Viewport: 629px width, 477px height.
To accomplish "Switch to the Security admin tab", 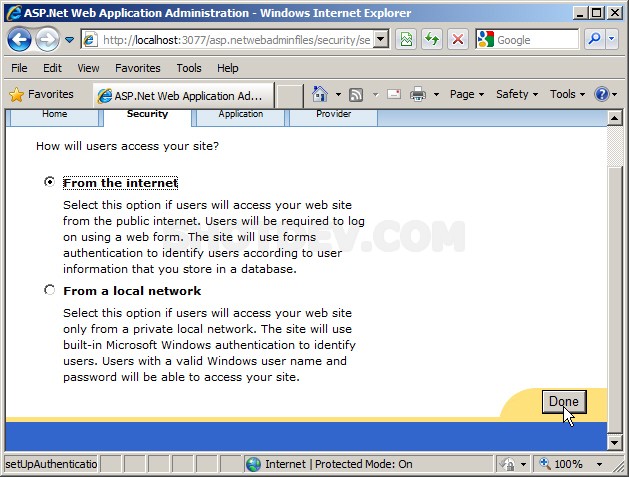I will click(147, 117).
